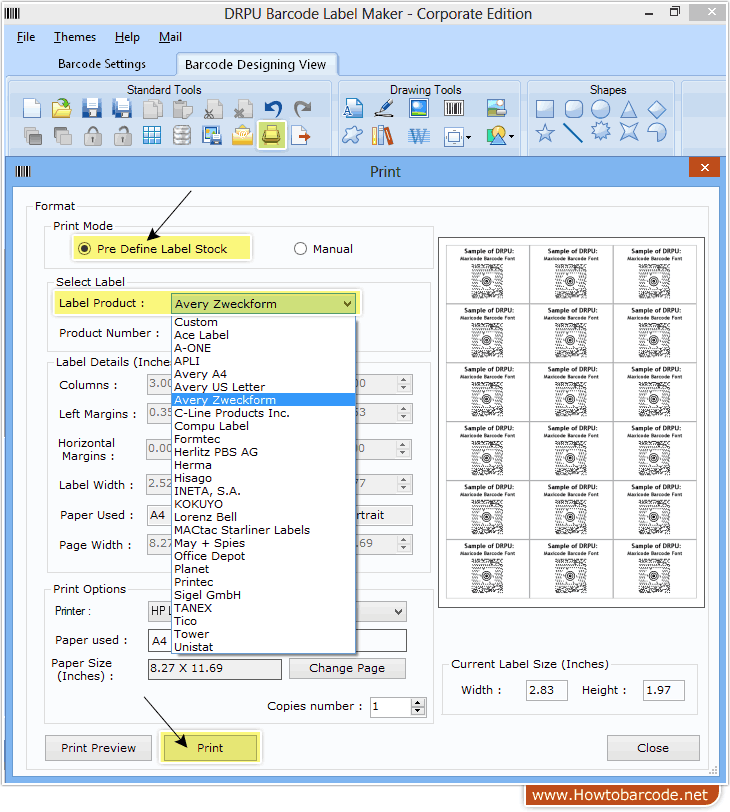Click the Cut scissors icon
Screen dimensions: 730x812
213,109
